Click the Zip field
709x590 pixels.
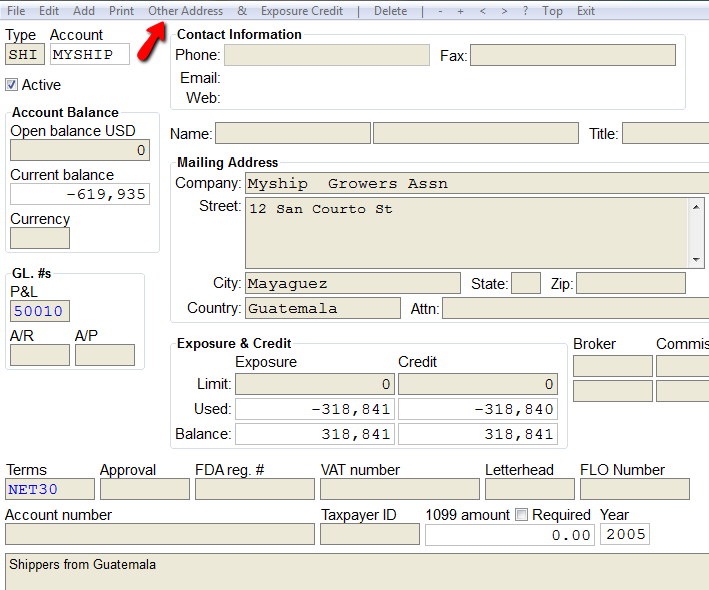point(631,283)
